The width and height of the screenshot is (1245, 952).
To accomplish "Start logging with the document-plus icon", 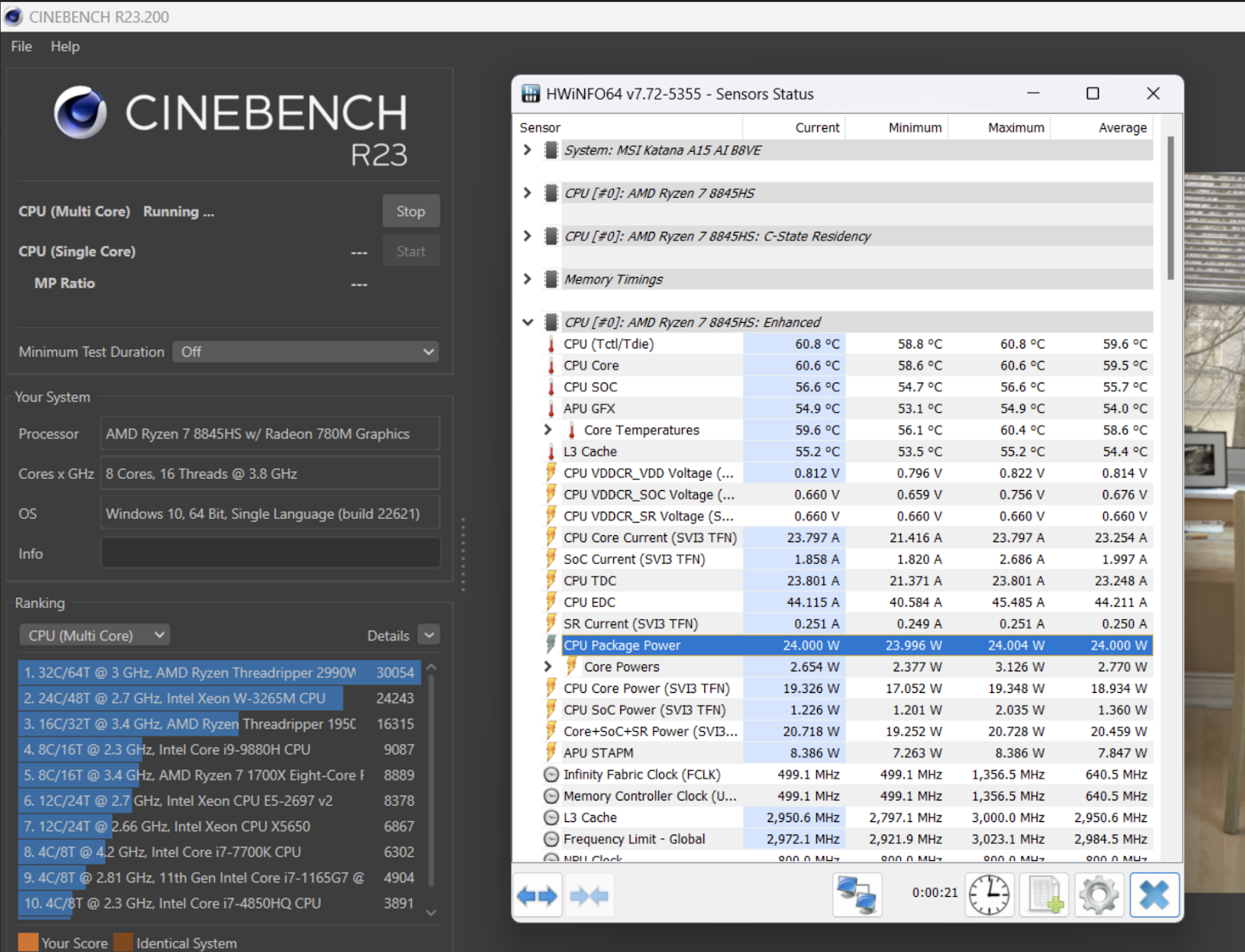I will [x=1045, y=894].
